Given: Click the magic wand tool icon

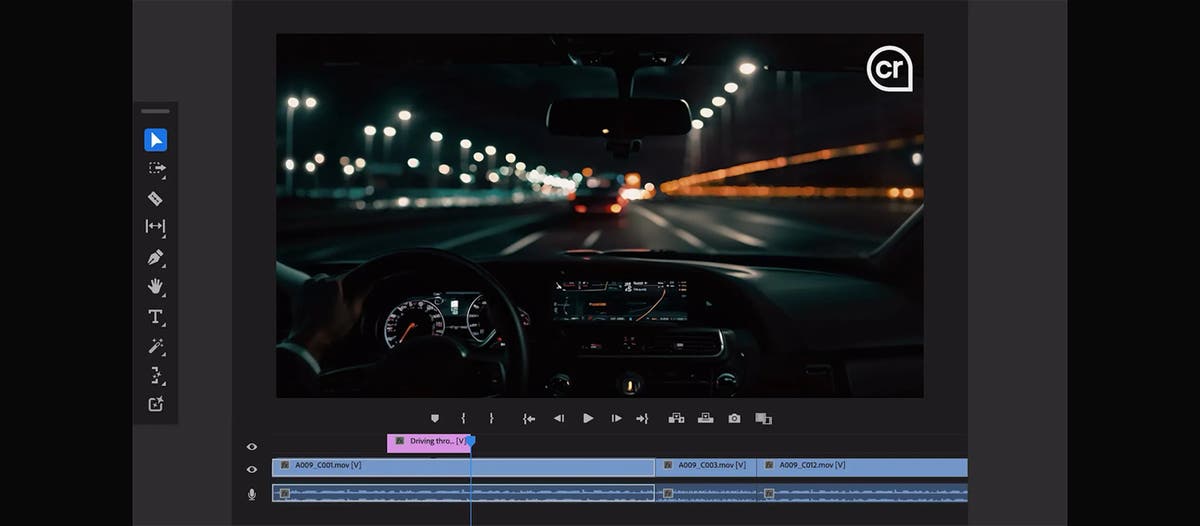Looking at the screenshot, I should 155,346.
